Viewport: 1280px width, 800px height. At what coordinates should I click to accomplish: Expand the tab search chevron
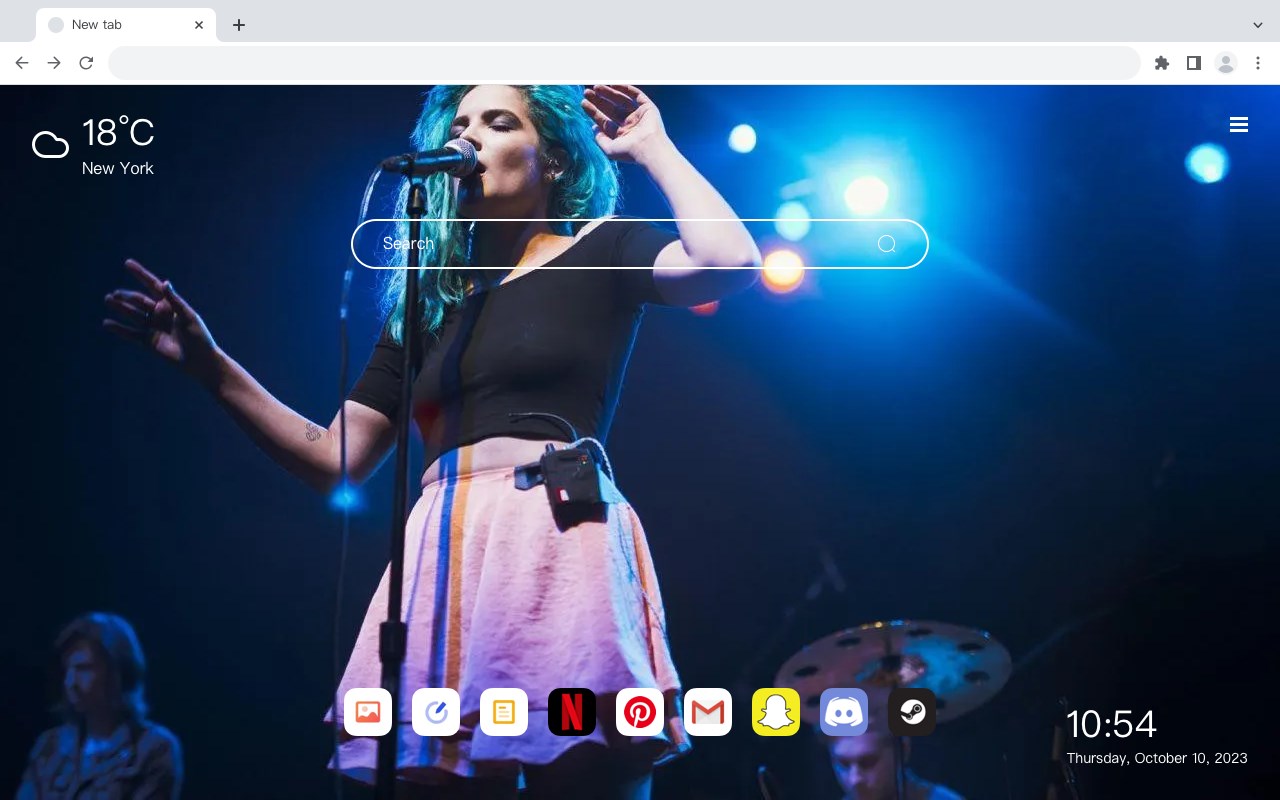click(1258, 25)
